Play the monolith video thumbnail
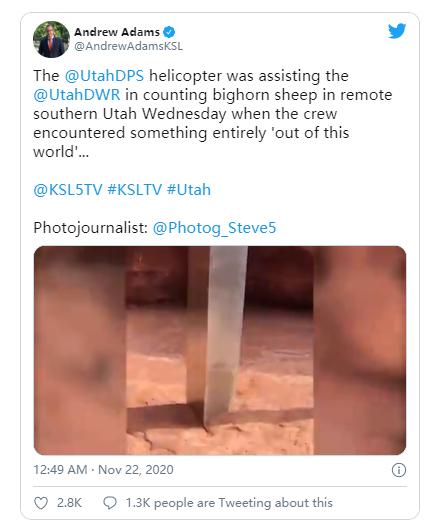Viewport: 443px width, 524px height. point(220,350)
